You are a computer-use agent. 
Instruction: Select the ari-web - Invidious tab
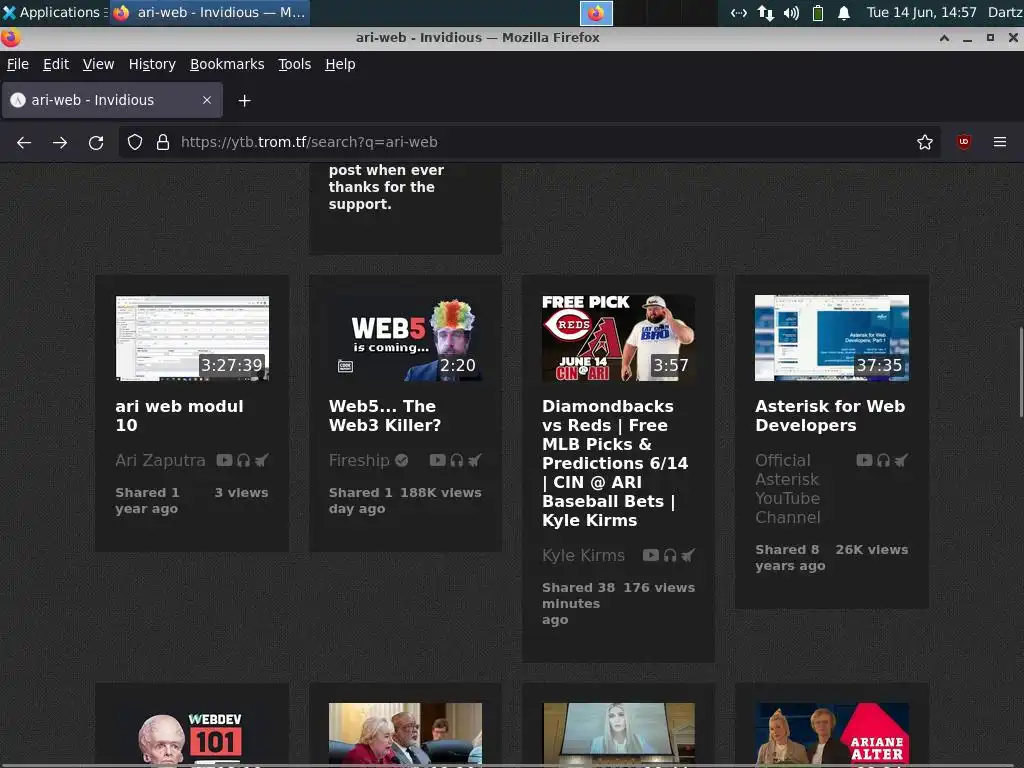point(112,100)
